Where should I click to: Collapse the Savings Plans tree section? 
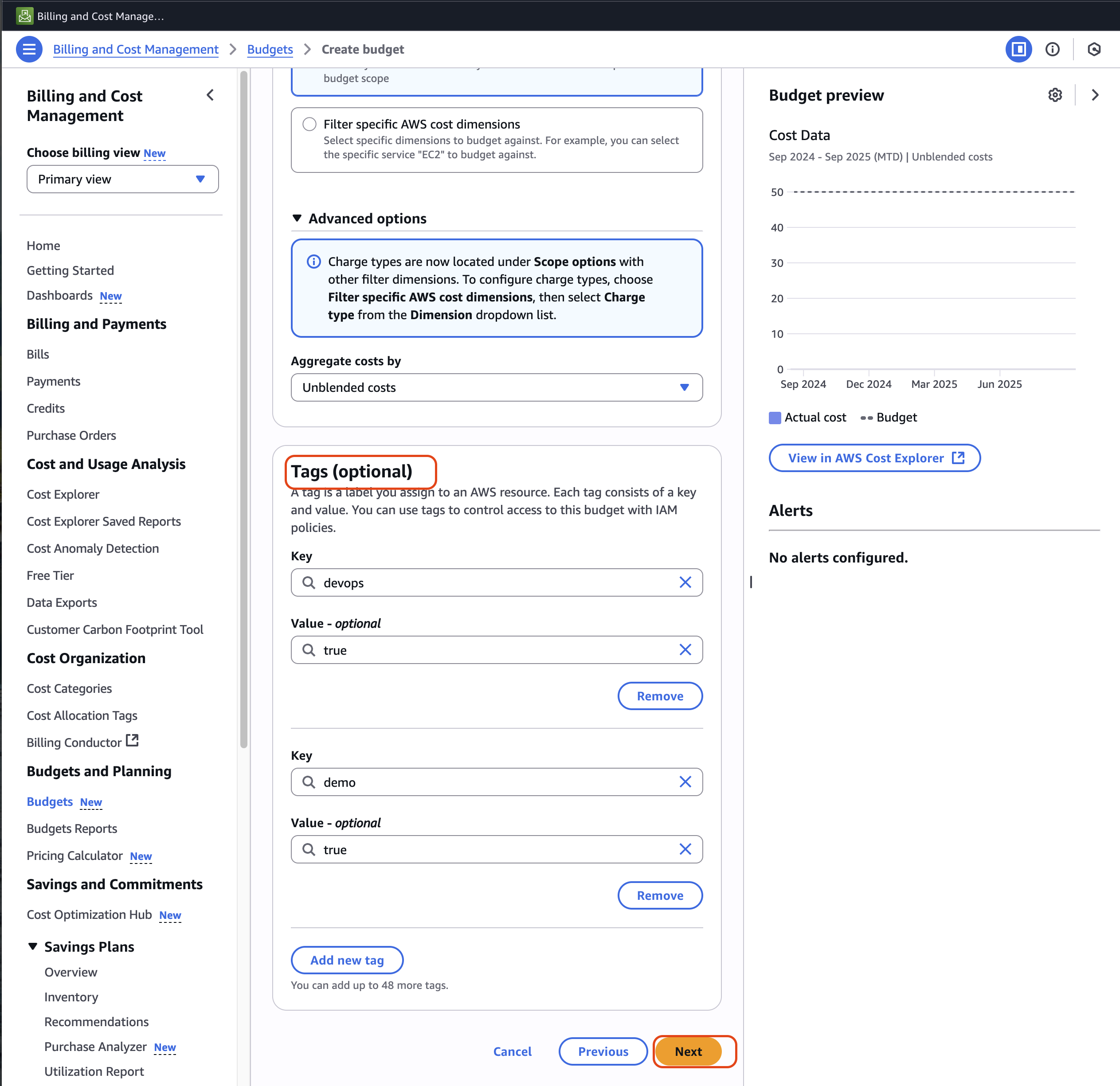tap(33, 947)
